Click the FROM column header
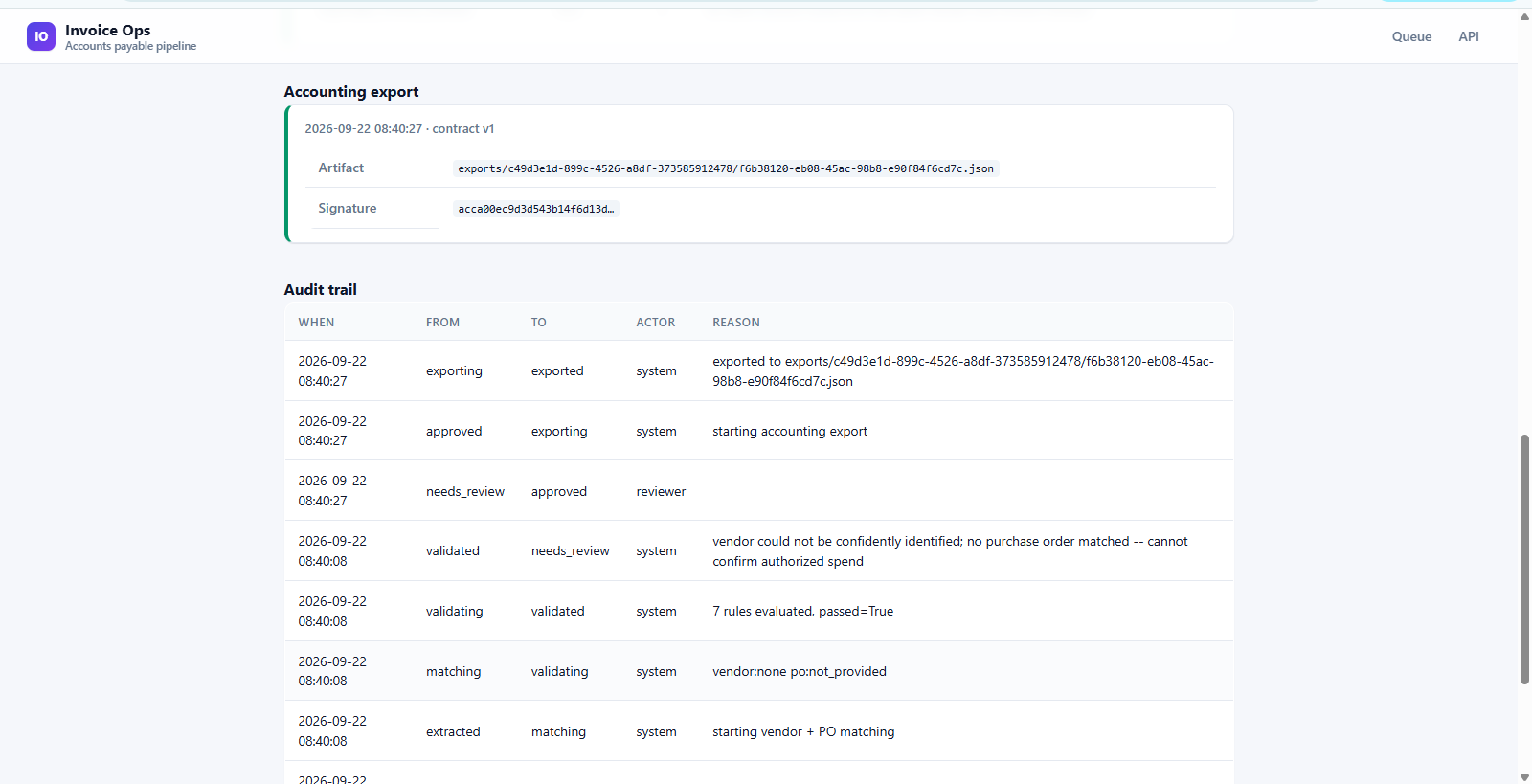The width and height of the screenshot is (1532, 784). [x=442, y=323]
